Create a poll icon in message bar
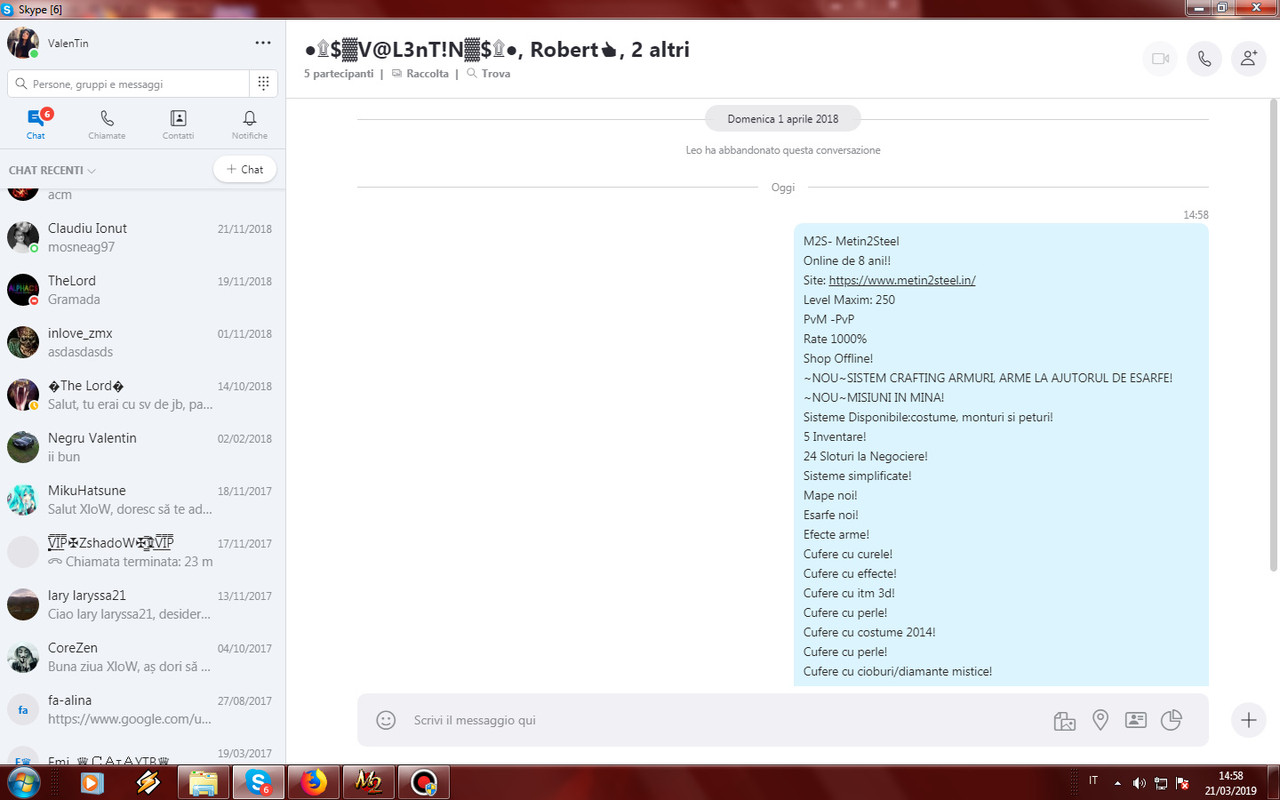The height and width of the screenshot is (800, 1280). [1171, 720]
